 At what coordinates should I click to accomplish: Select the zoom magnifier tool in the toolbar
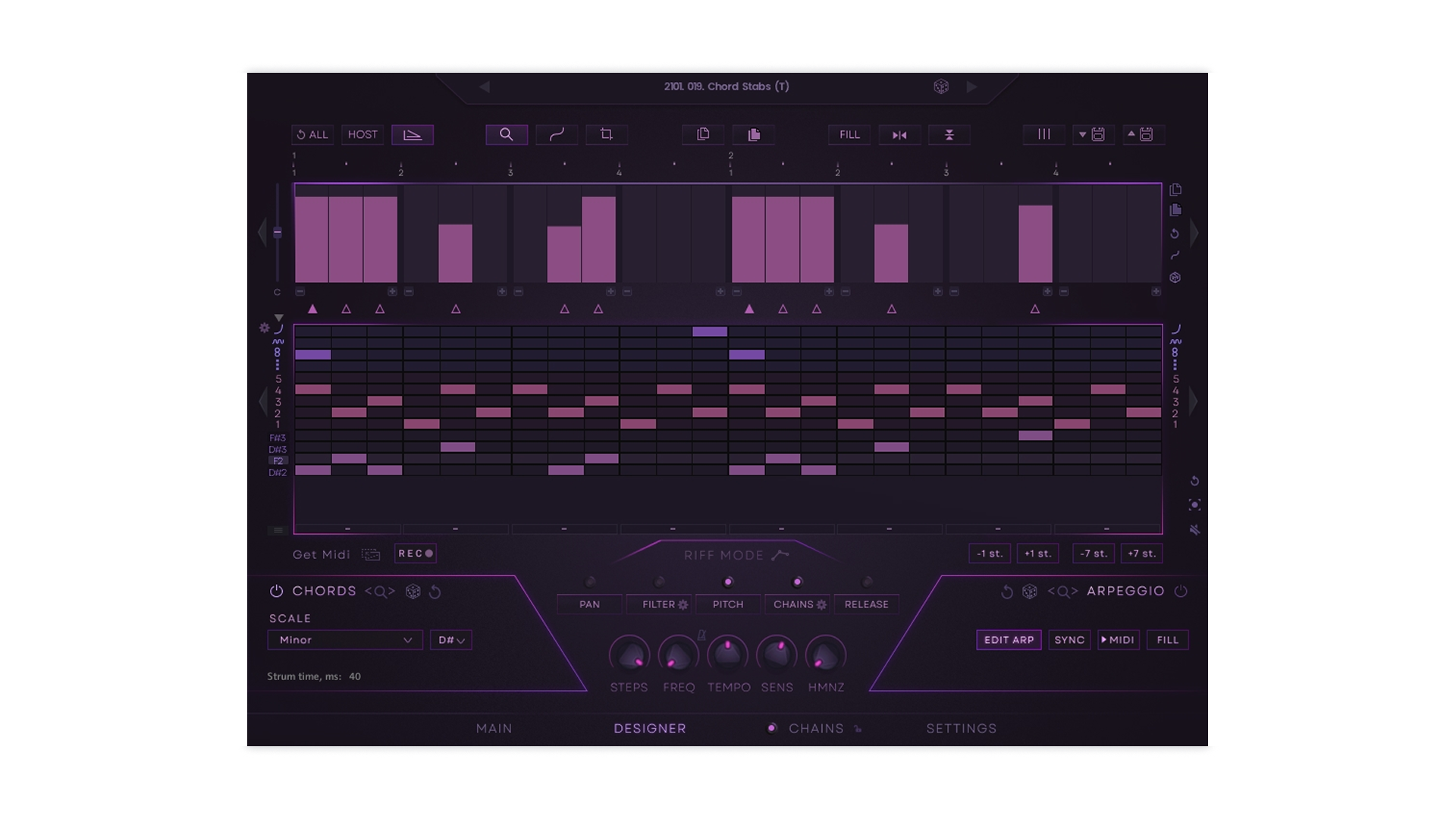(x=506, y=134)
